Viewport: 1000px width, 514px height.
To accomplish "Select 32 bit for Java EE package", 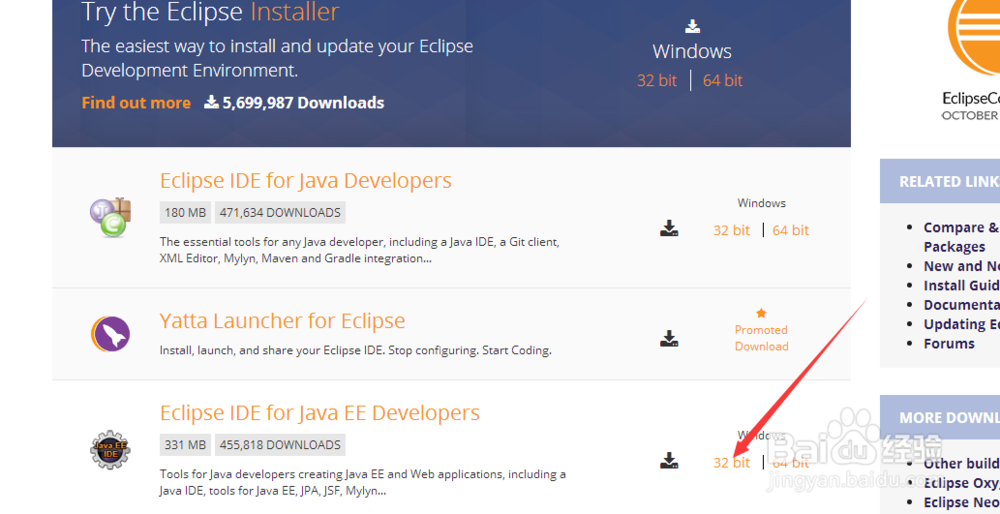I will pyautogui.click(x=732, y=462).
